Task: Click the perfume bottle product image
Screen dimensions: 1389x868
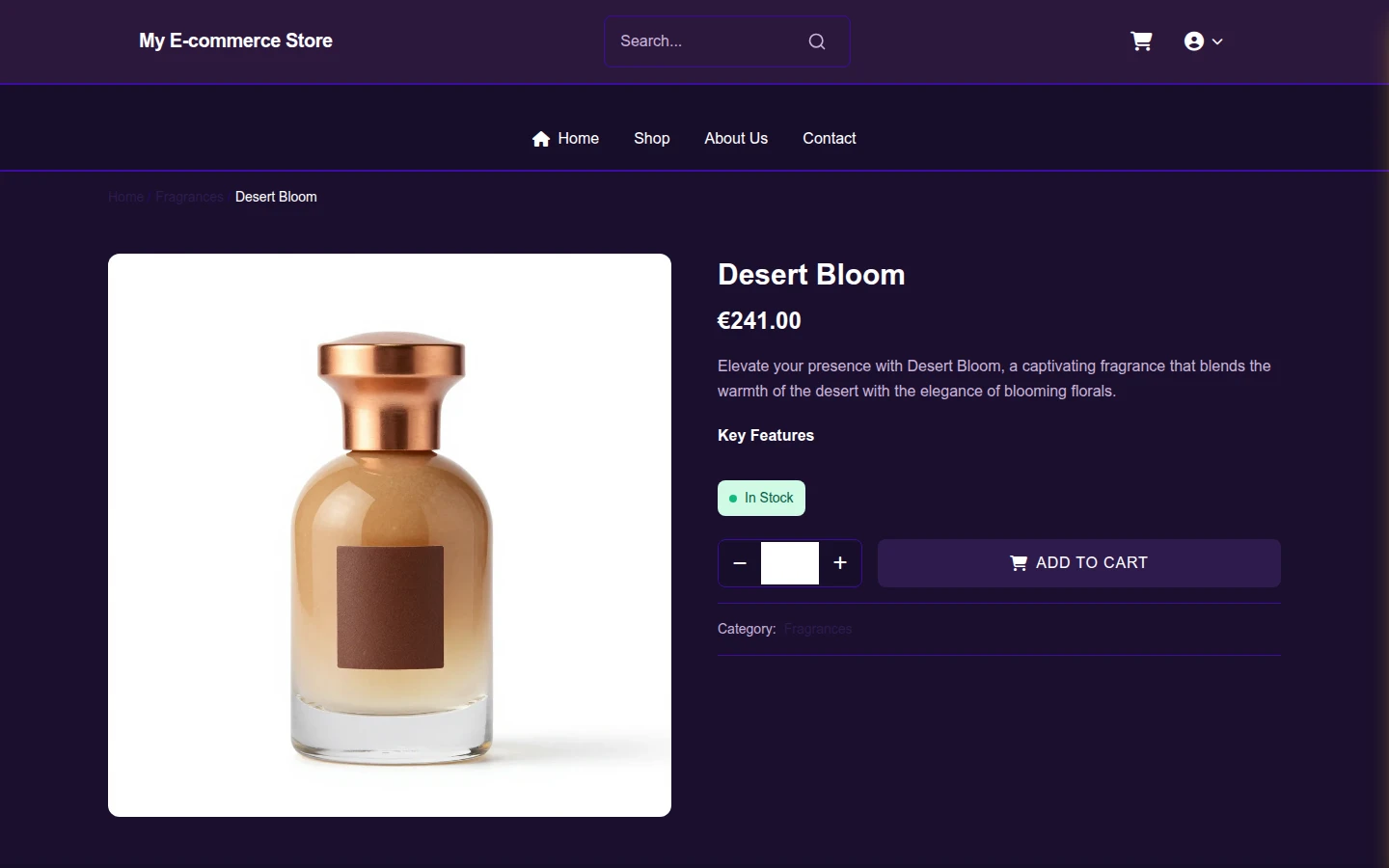Action: (390, 535)
